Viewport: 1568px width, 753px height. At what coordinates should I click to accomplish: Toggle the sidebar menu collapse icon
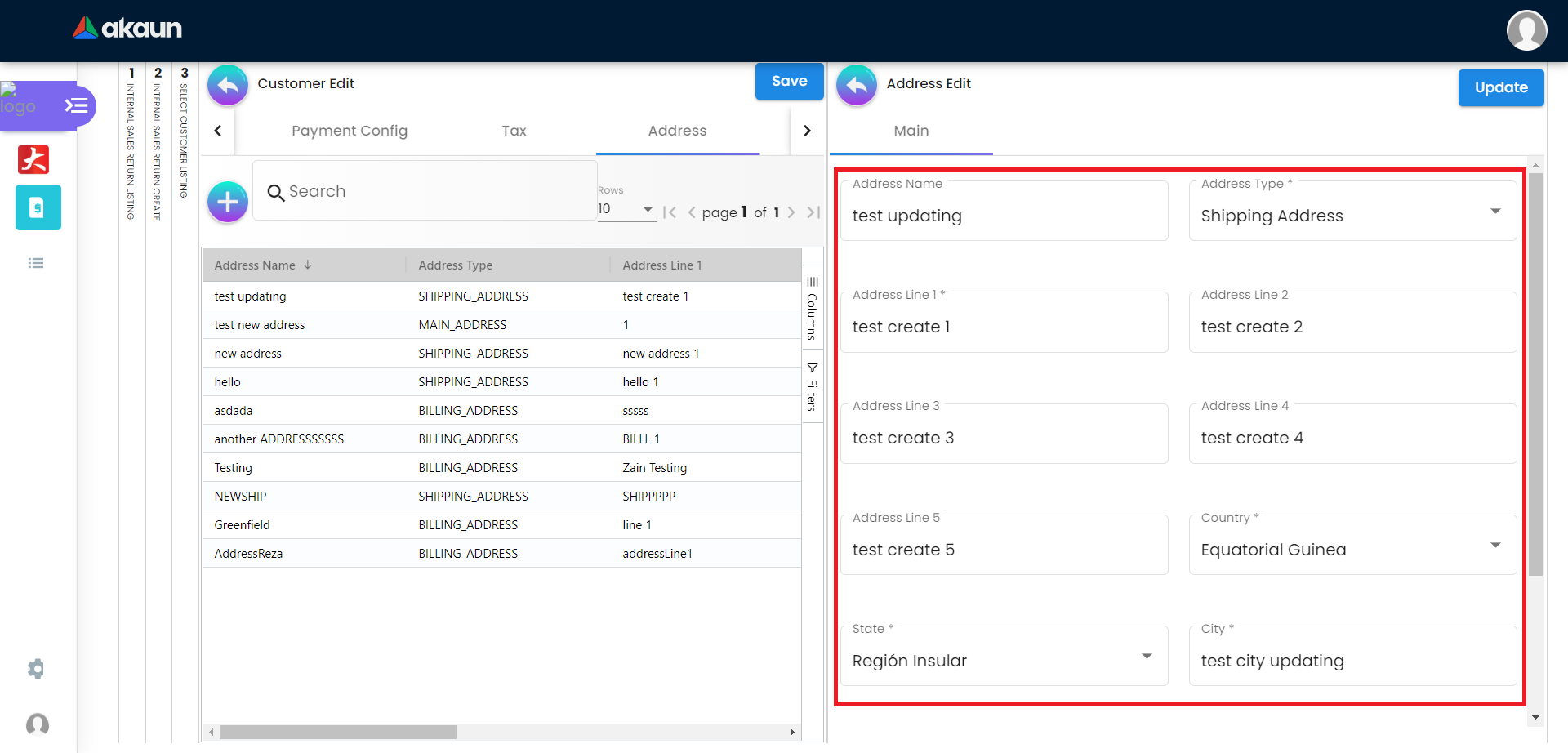[x=76, y=105]
